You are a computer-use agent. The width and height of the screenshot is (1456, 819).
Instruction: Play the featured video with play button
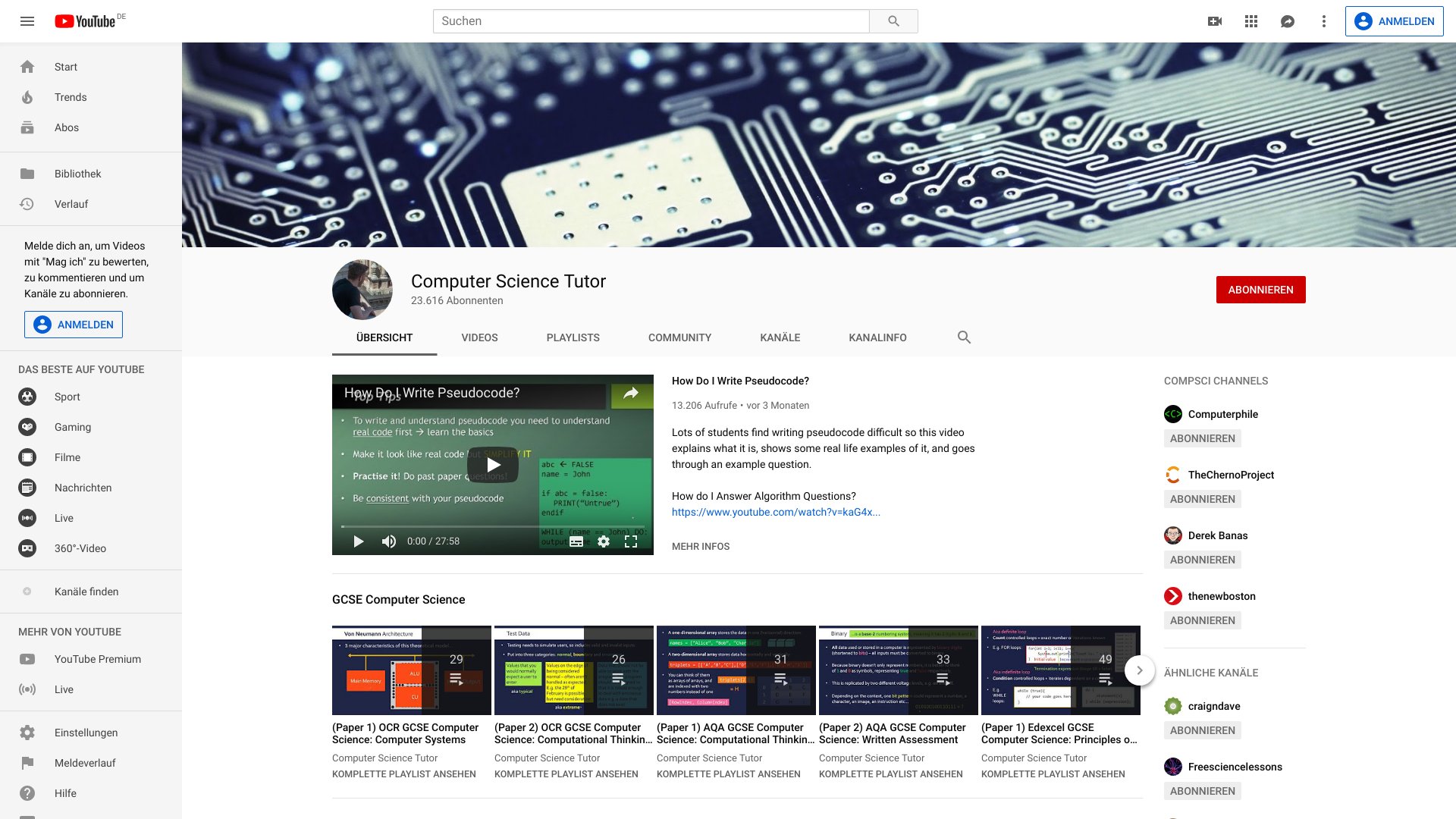(x=493, y=465)
